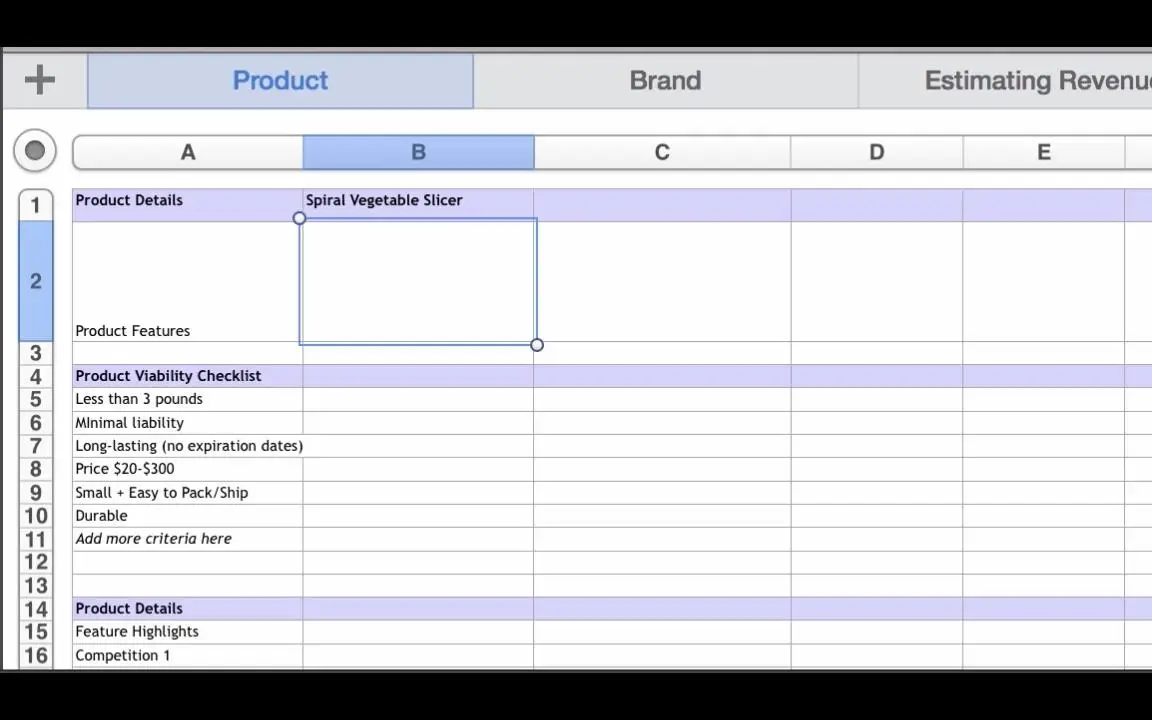Select column C header

[x=662, y=152]
